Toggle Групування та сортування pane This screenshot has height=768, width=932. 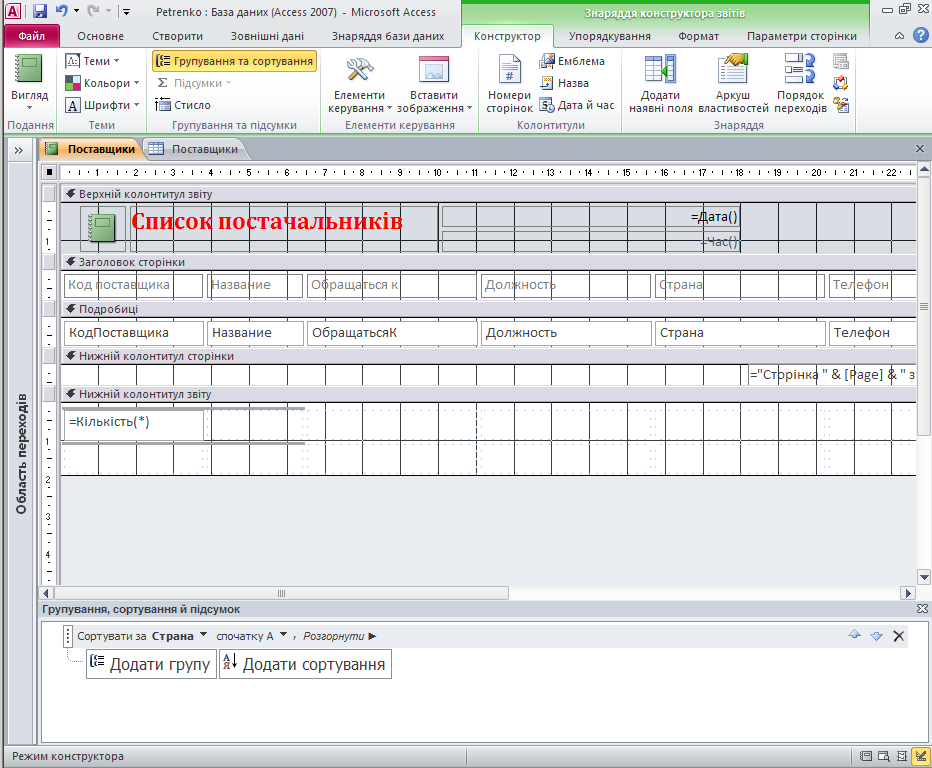click(235, 61)
